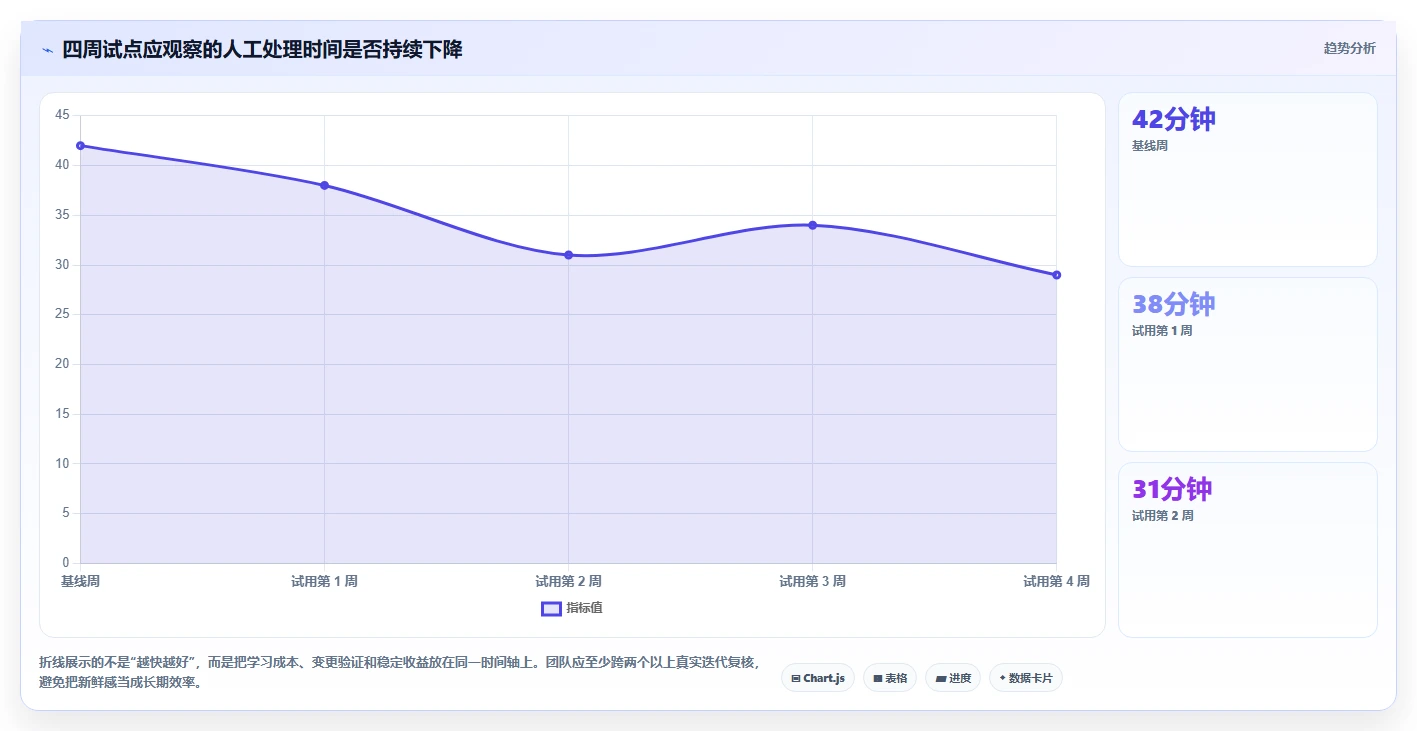Screen dimensions: 1417x731
Task: Open the 38分钟 试用第 1 周 card
Action: (x=1248, y=365)
